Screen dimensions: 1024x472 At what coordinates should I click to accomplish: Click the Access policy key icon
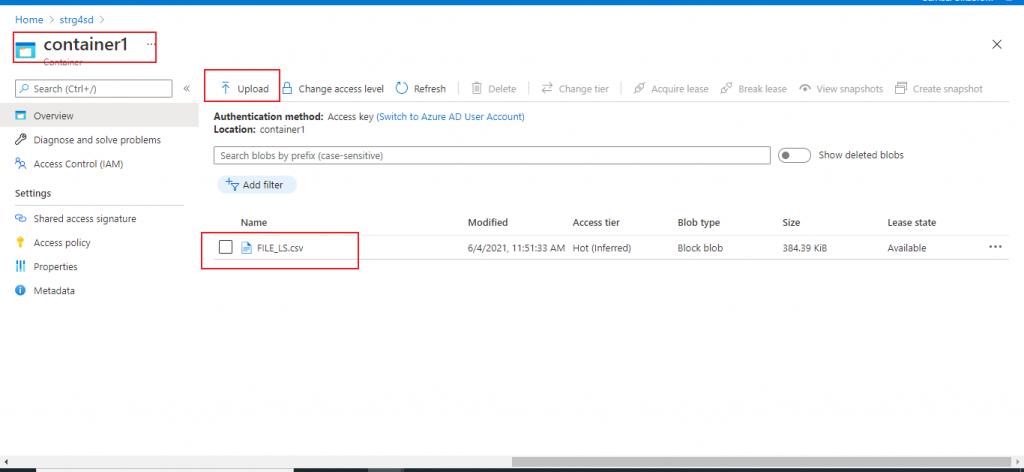click(21, 243)
